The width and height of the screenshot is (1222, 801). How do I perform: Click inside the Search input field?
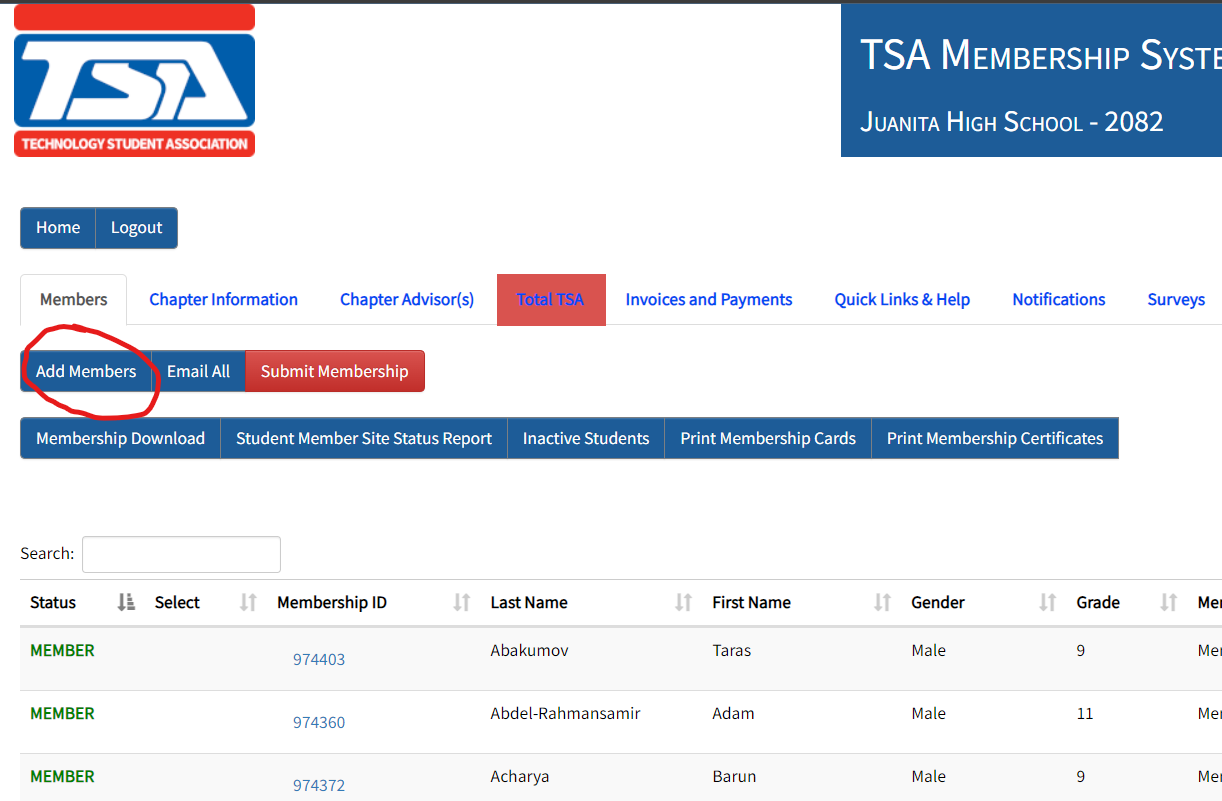[181, 554]
